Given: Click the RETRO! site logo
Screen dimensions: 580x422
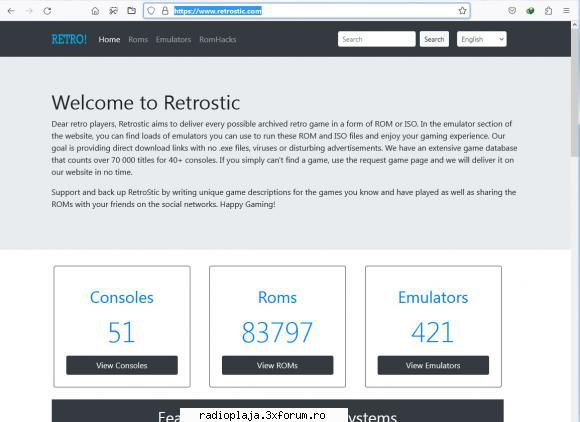Looking at the screenshot, I should [x=69, y=39].
